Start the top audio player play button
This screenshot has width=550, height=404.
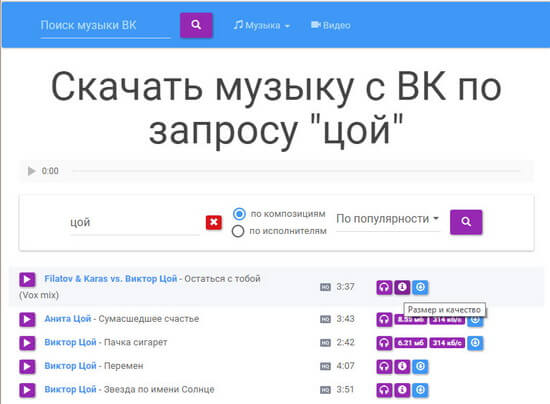pos(32,171)
